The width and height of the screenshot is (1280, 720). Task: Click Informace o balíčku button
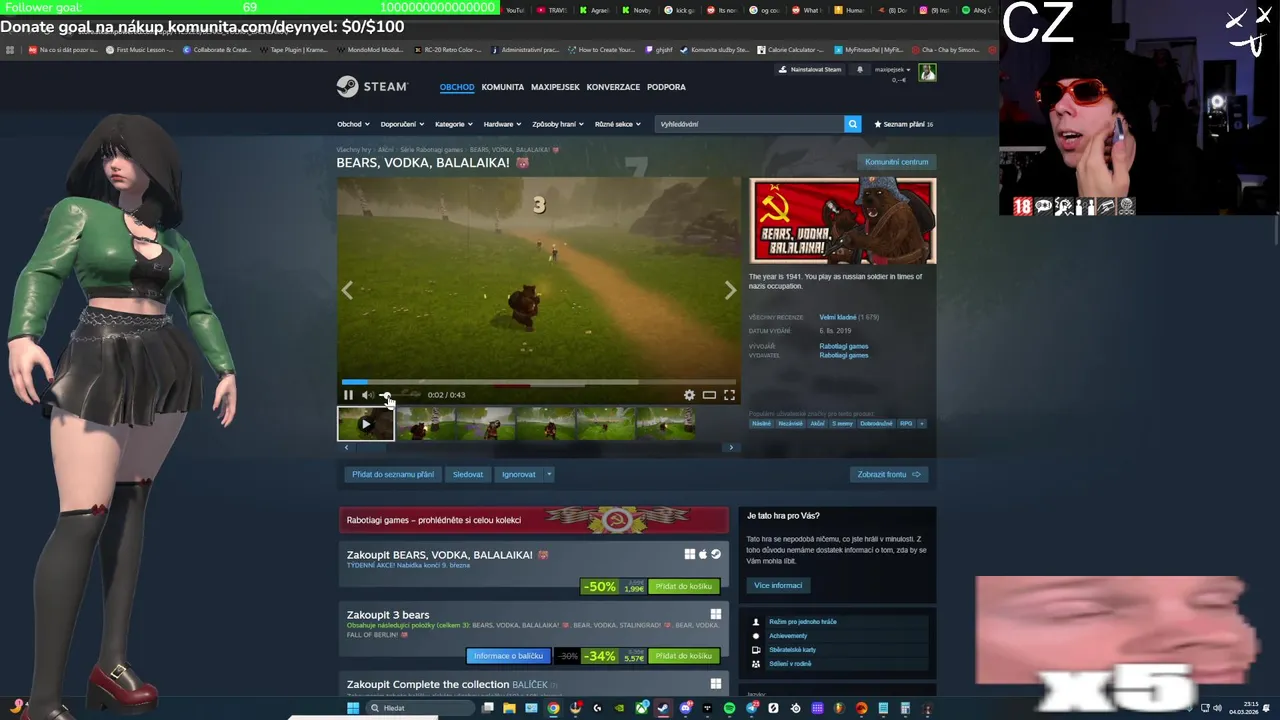pyautogui.click(x=508, y=656)
